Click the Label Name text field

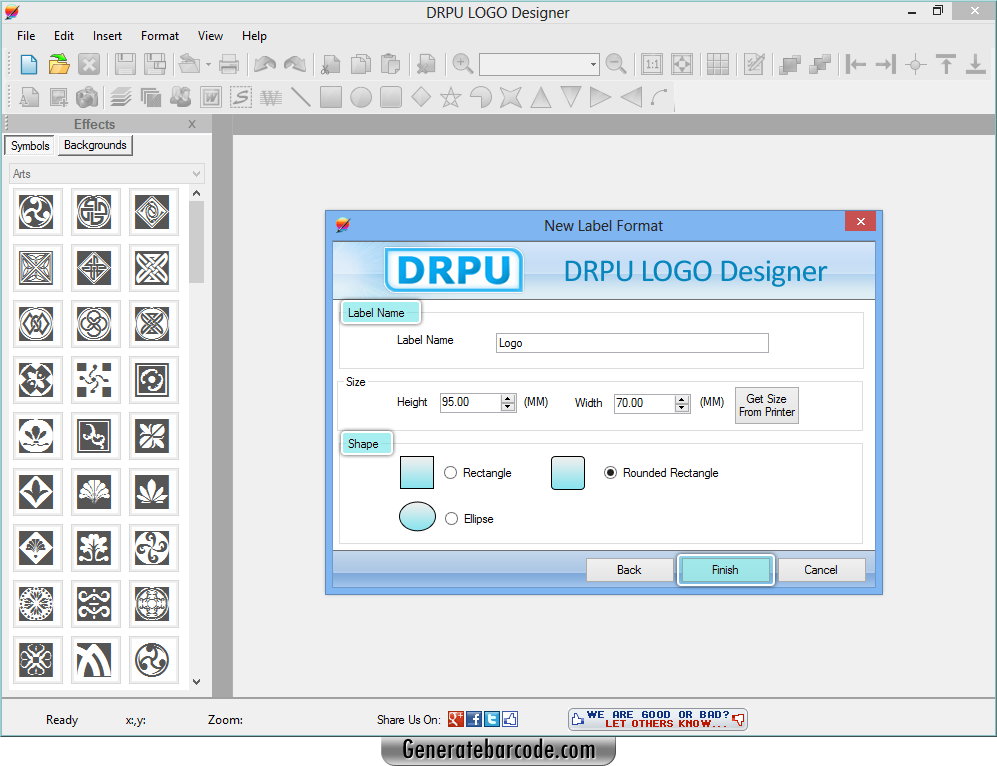pyautogui.click(x=632, y=343)
